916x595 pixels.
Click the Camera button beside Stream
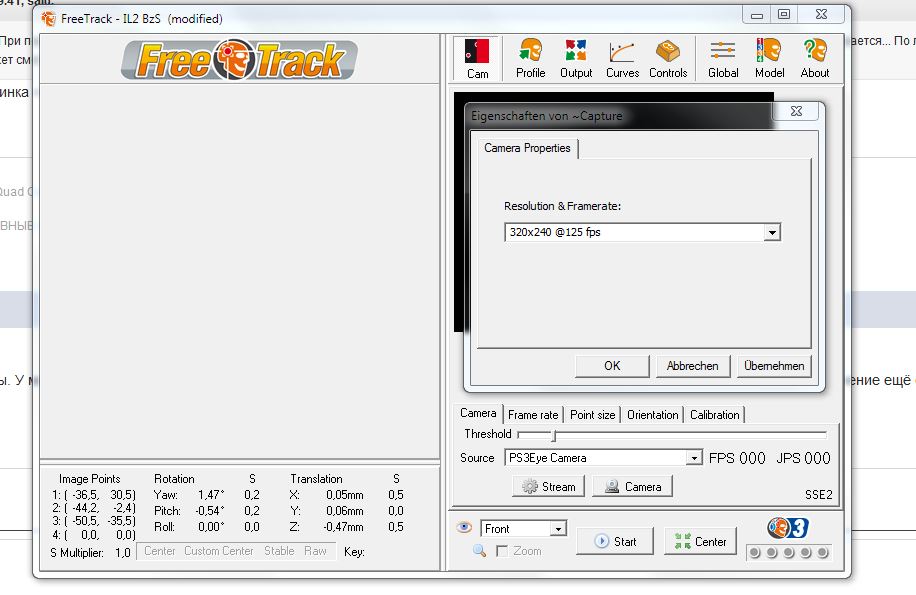633,486
